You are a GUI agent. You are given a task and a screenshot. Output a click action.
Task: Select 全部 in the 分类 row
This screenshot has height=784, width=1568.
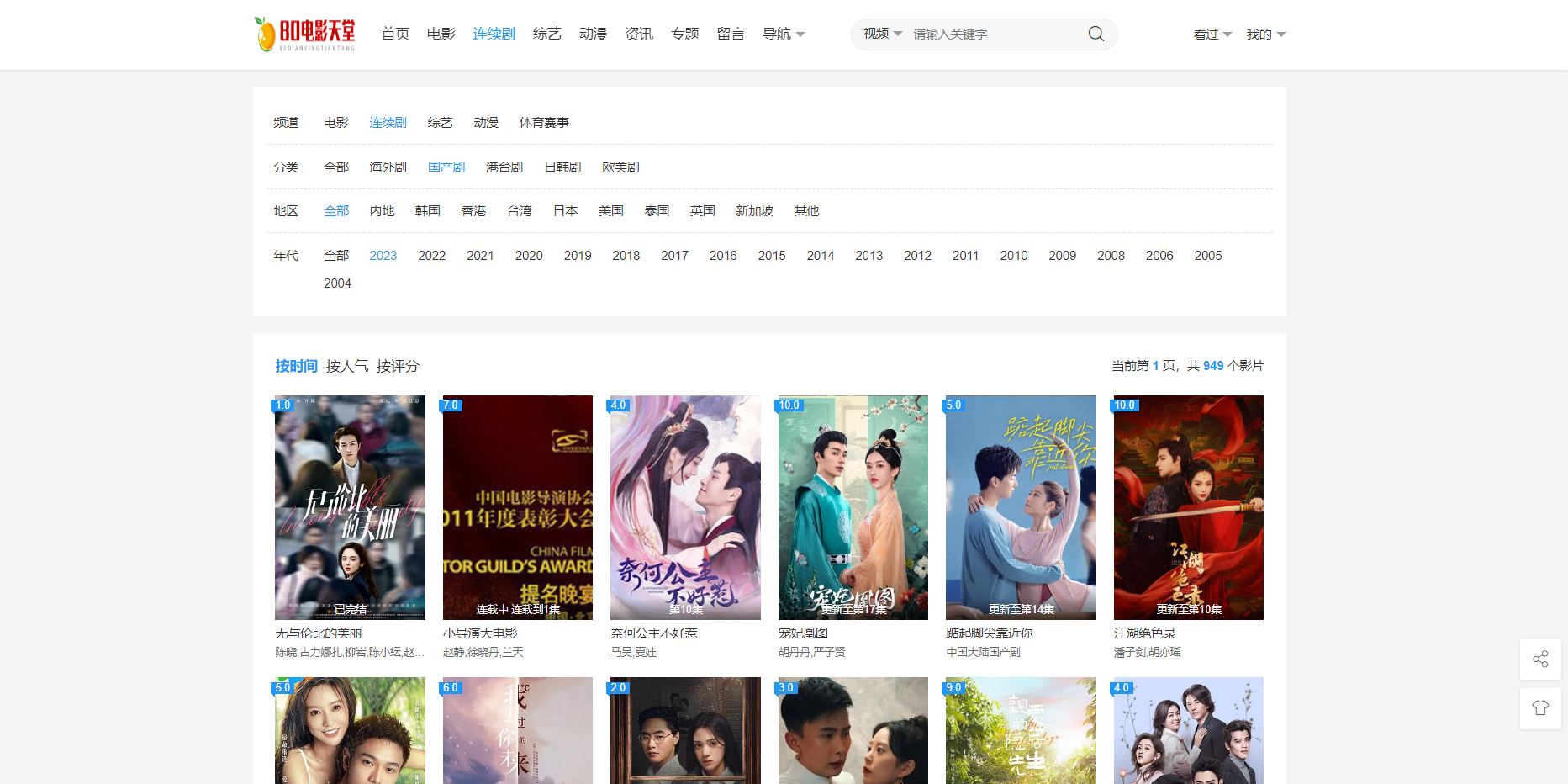pos(336,167)
